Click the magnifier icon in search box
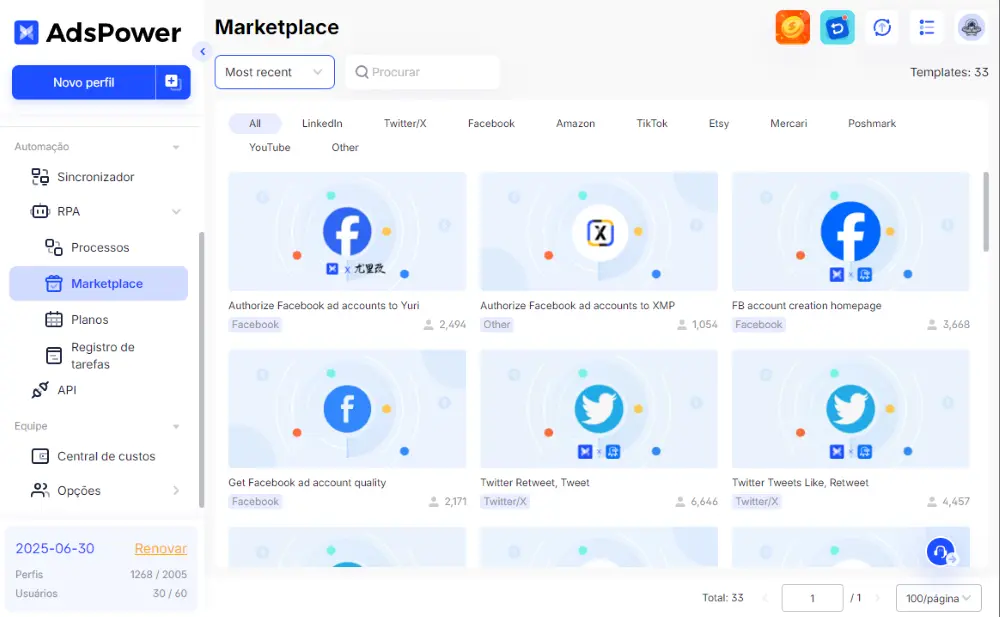 tap(362, 72)
